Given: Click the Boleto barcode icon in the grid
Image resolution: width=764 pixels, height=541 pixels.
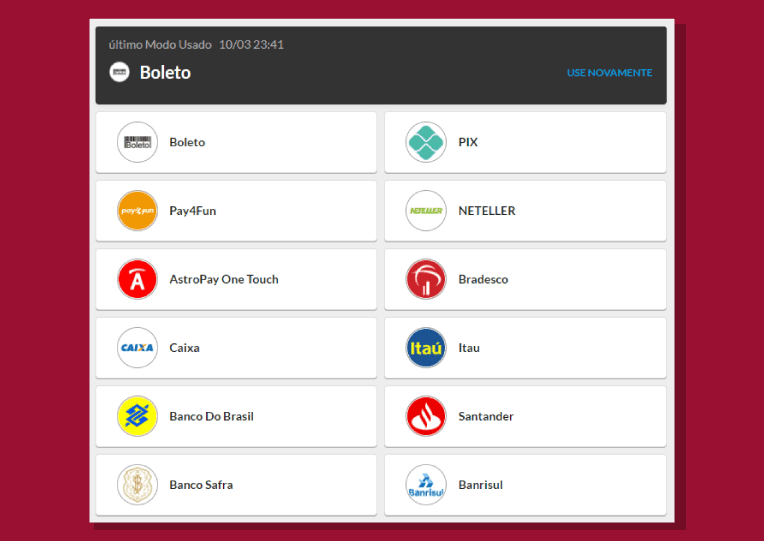Looking at the screenshot, I should [x=137, y=142].
